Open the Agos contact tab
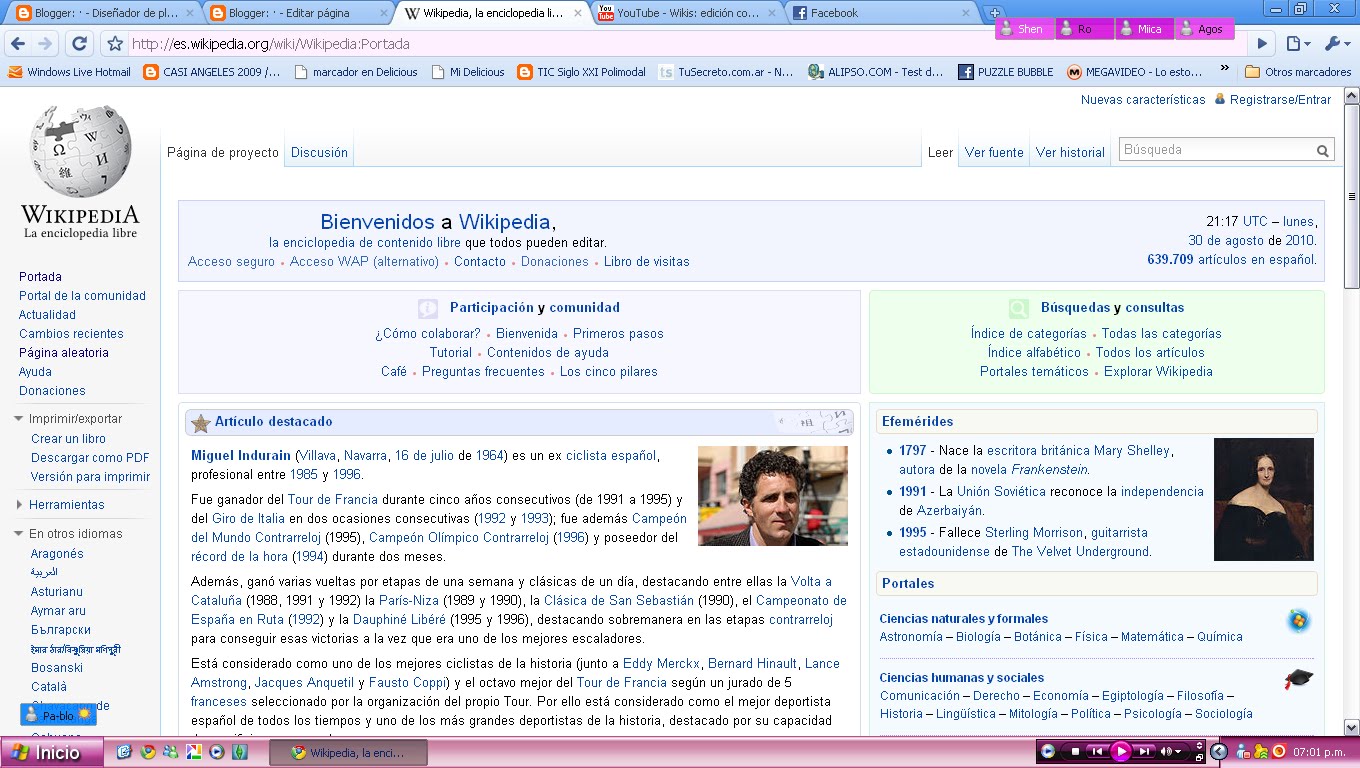The width and height of the screenshot is (1360, 768). click(1204, 29)
